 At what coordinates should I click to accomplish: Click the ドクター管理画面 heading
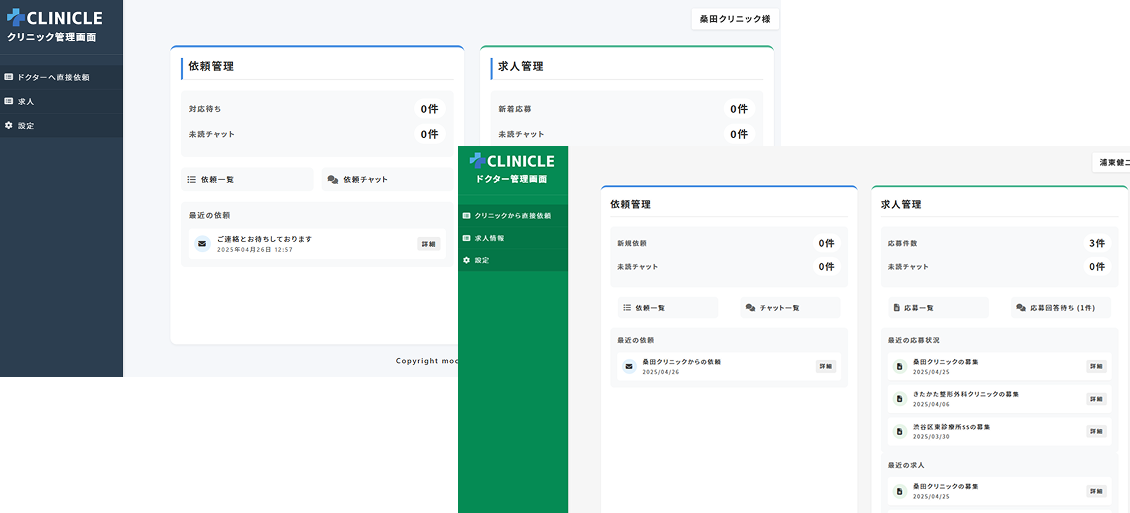pyautogui.click(x=512, y=179)
